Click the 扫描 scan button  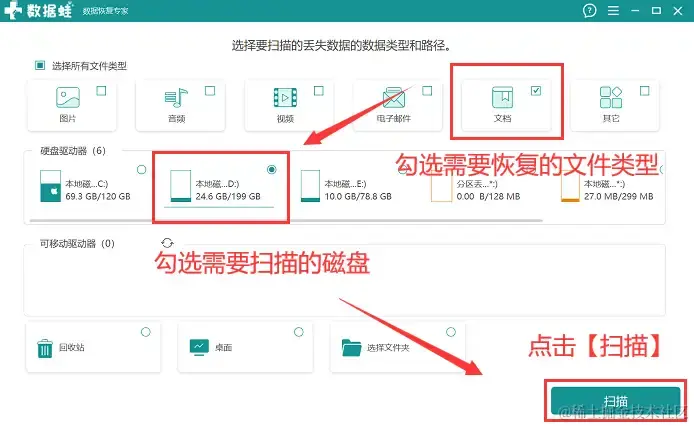tap(615, 401)
